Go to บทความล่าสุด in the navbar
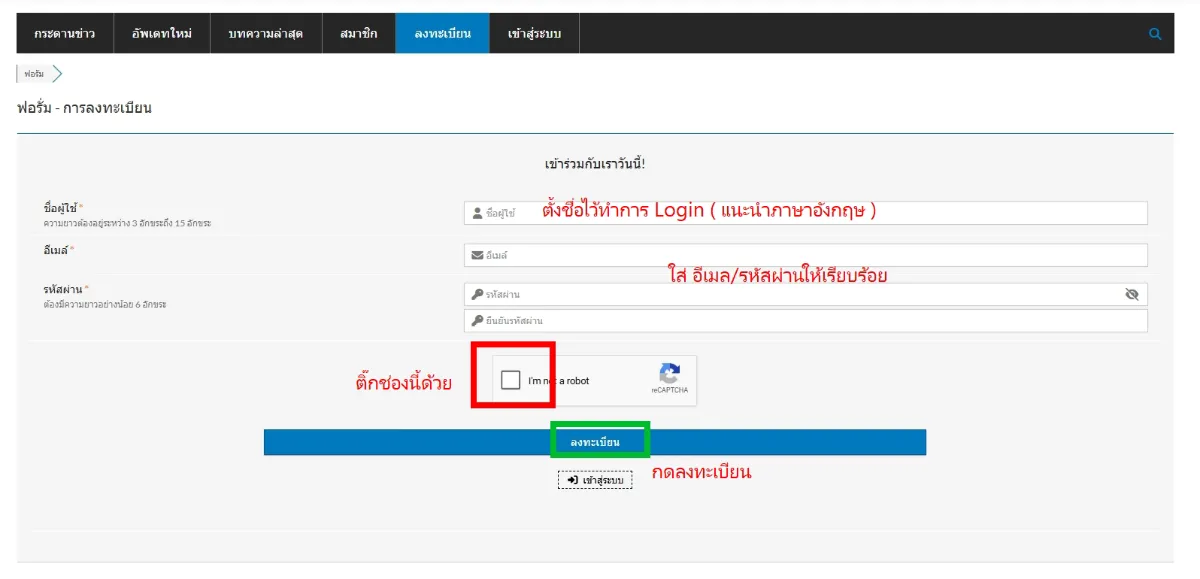Screen dimensions: 1200x579 coord(264,34)
